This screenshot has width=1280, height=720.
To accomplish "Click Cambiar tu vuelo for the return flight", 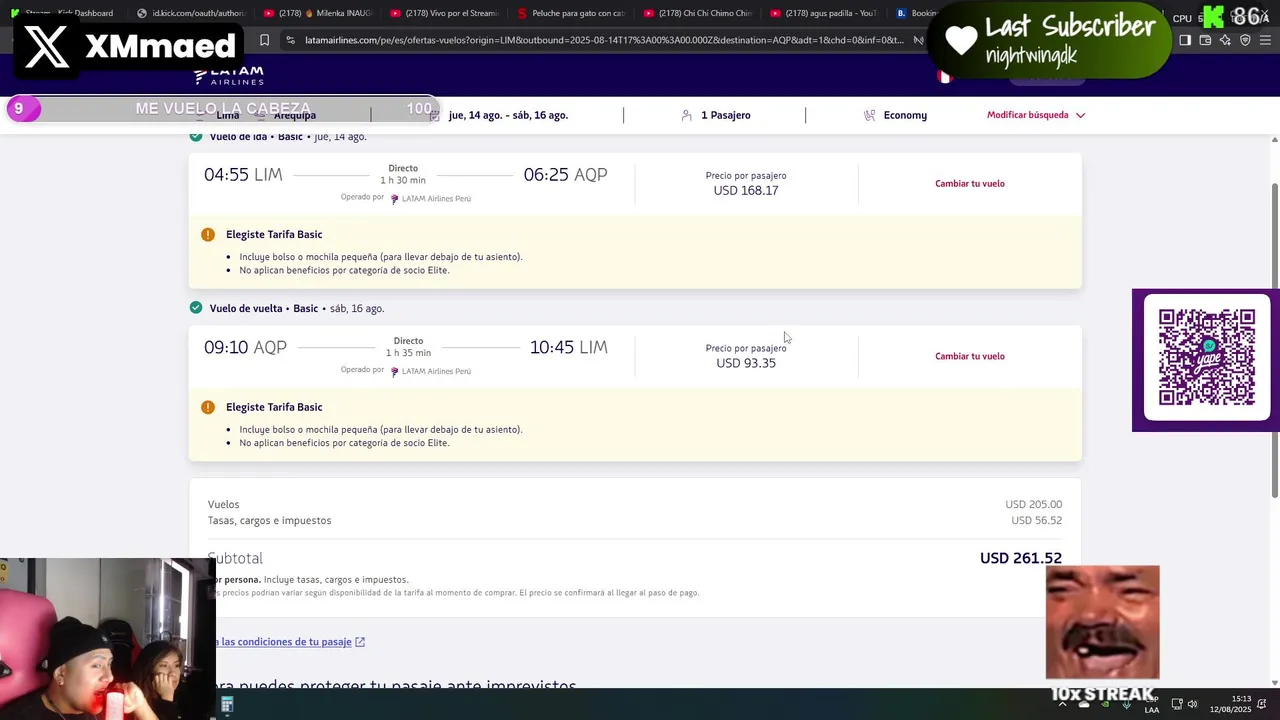I will pyautogui.click(x=970, y=356).
